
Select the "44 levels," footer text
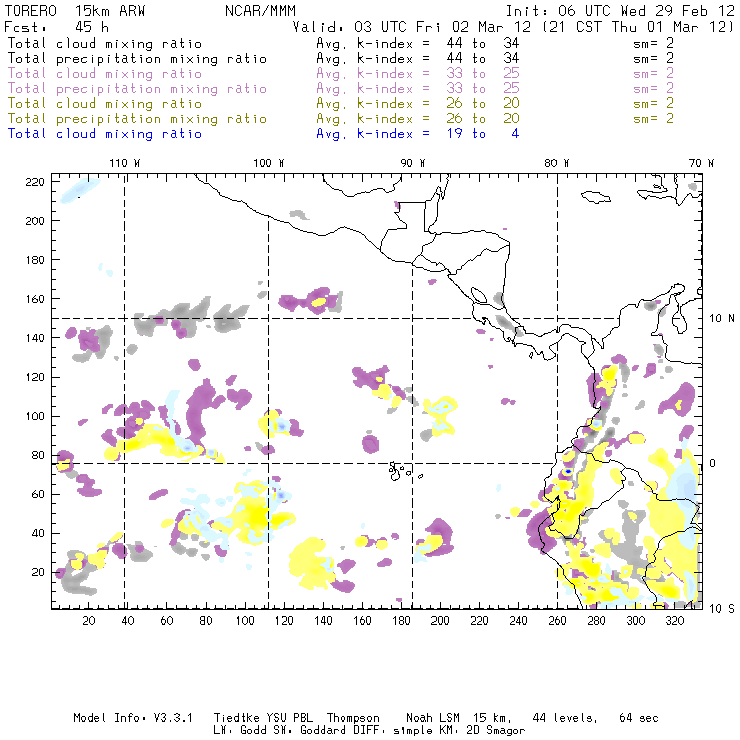pyautogui.click(x=565, y=718)
